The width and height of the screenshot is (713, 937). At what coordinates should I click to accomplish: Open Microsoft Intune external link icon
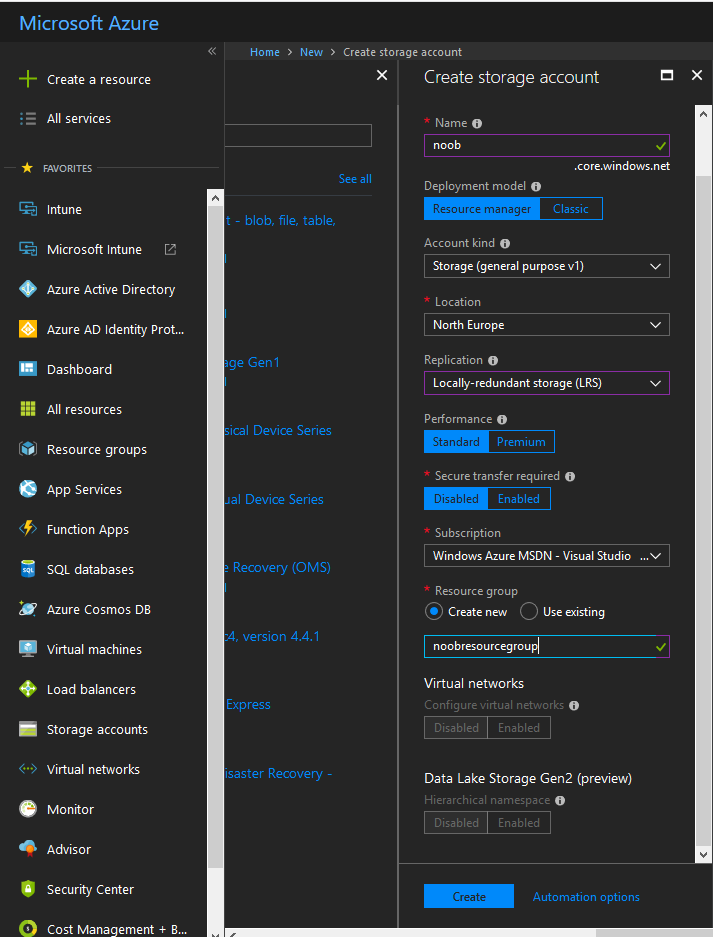coord(170,249)
